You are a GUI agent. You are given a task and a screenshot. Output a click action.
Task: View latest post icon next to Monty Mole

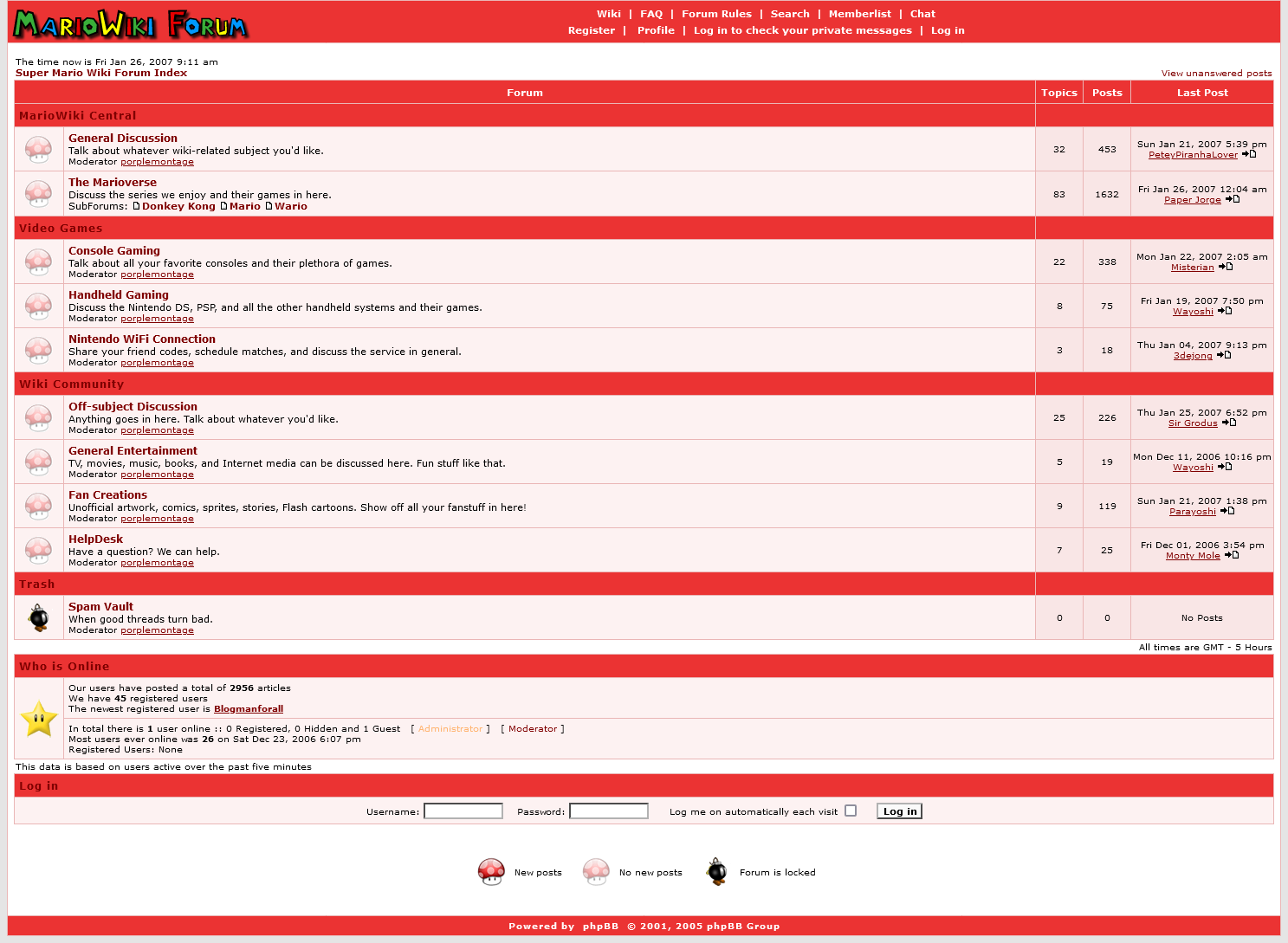[1232, 555]
